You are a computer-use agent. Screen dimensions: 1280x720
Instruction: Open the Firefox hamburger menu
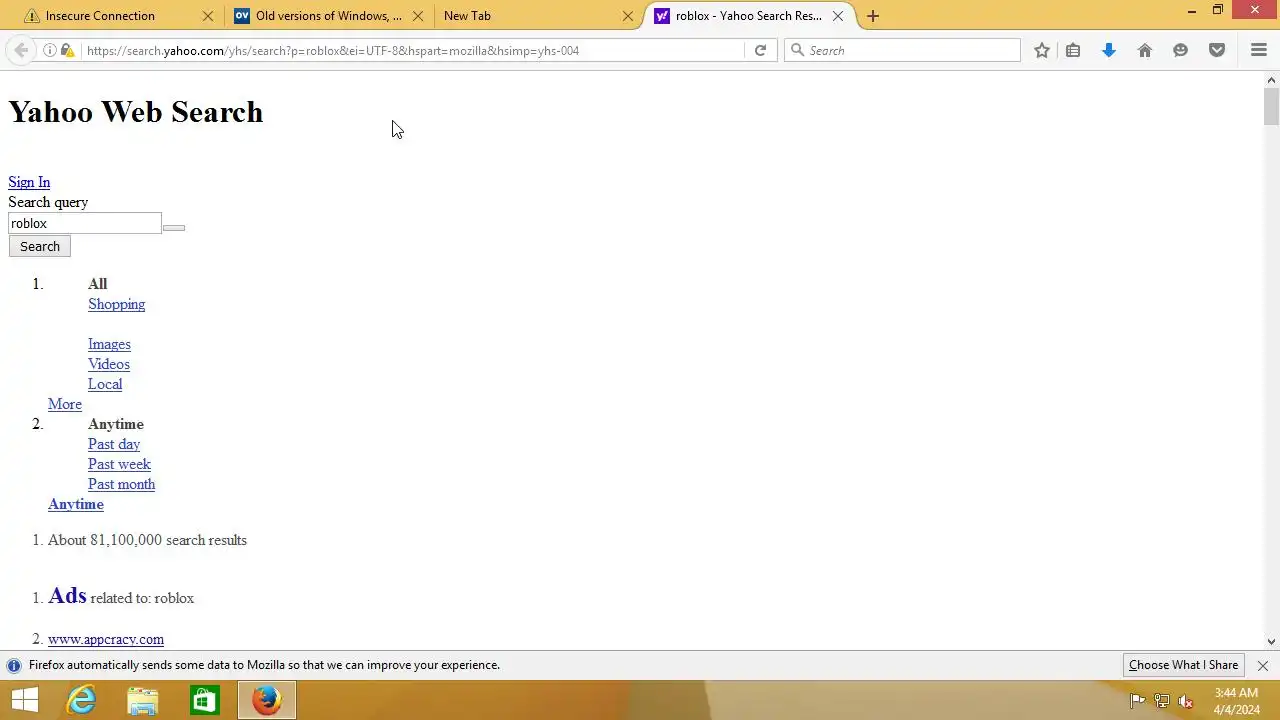(x=1259, y=50)
